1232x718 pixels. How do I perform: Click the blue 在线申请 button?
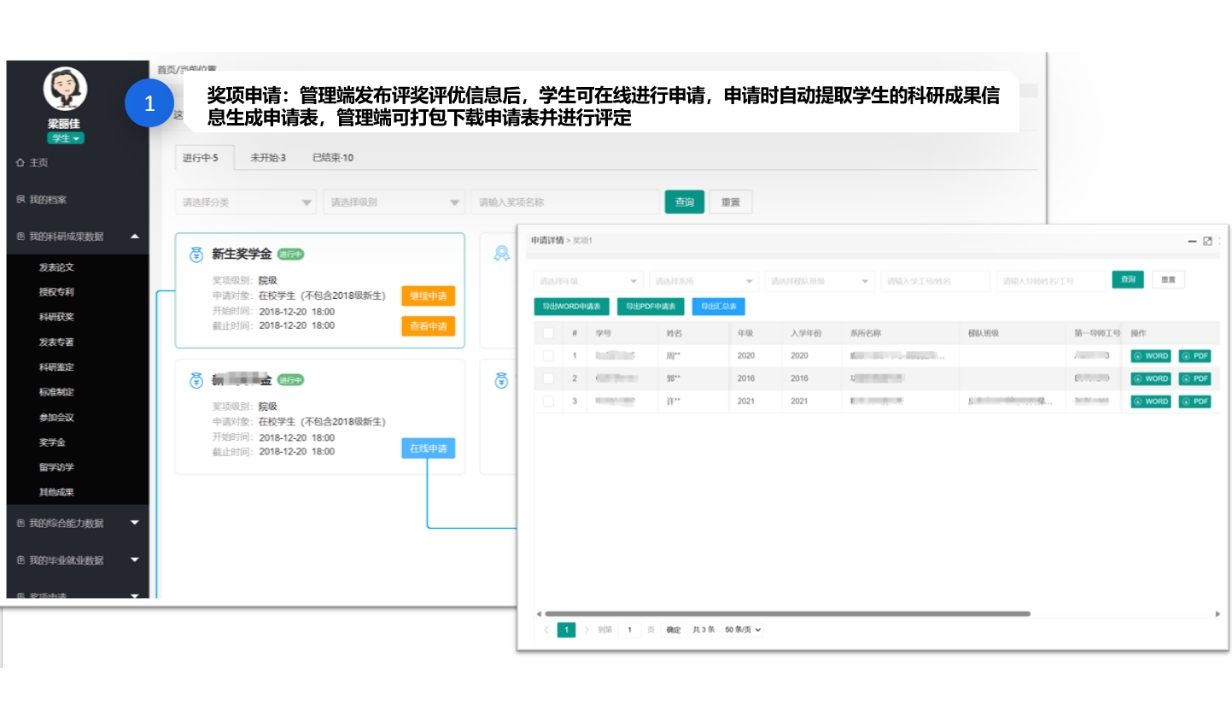point(428,448)
